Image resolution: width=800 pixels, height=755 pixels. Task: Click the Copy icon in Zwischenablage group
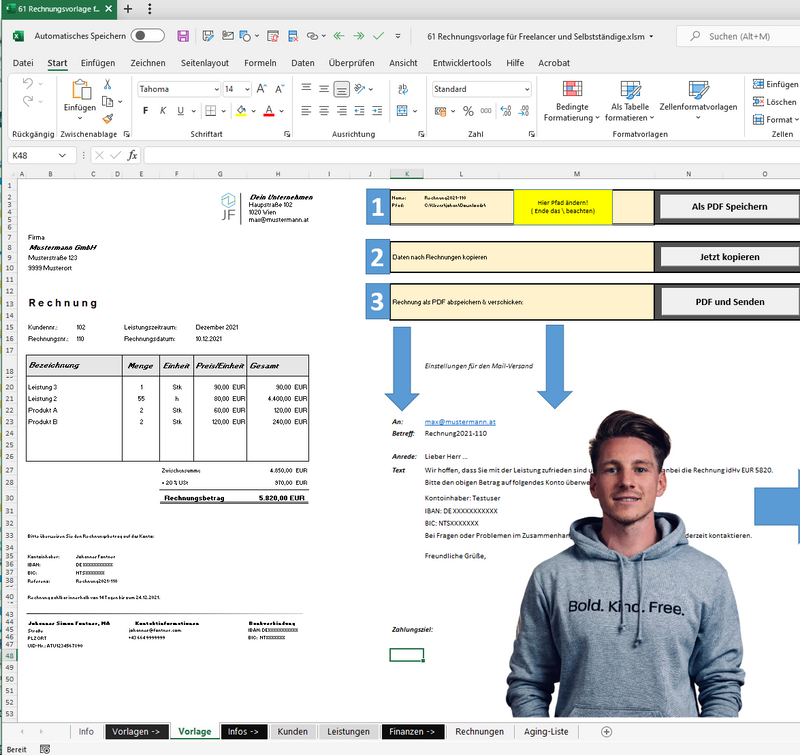pos(107,102)
